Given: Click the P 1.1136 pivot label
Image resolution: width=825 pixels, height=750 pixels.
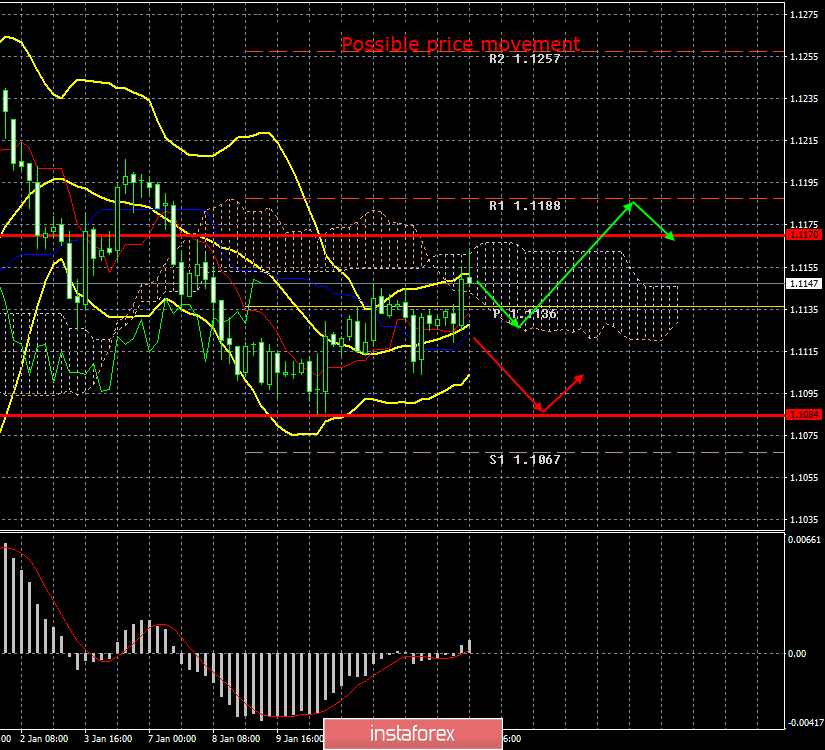Looking at the screenshot, I should [525, 314].
